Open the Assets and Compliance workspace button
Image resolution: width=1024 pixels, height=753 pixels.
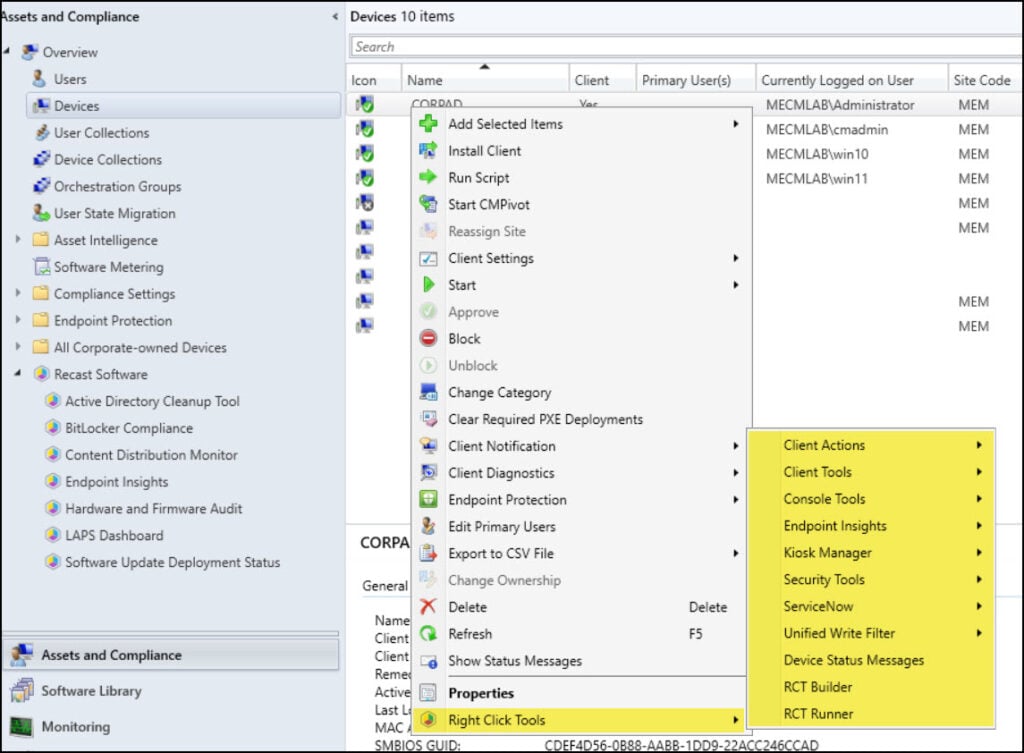(171, 654)
